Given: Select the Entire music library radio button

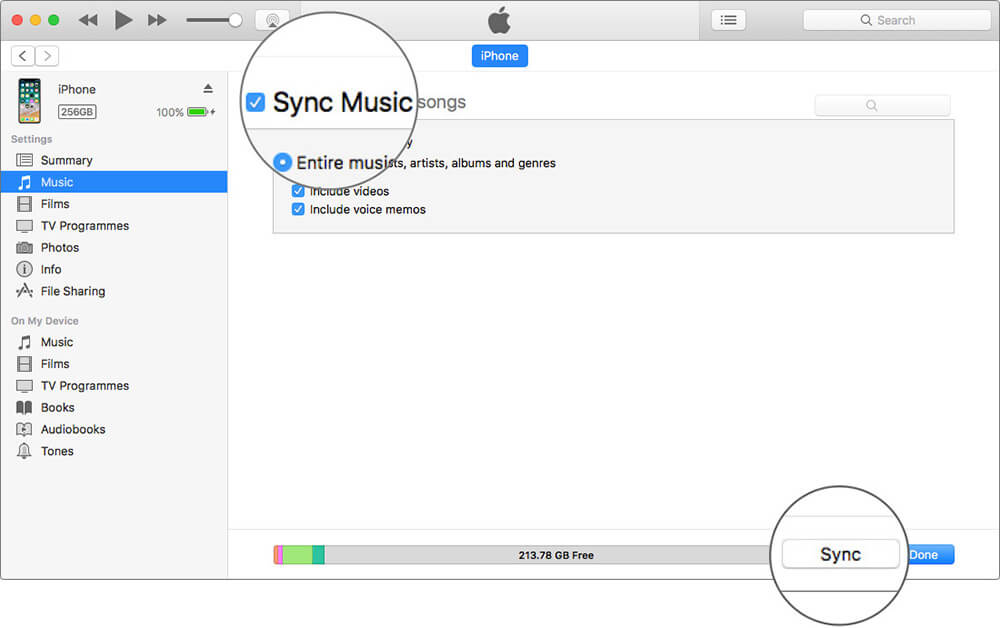Looking at the screenshot, I should (283, 162).
